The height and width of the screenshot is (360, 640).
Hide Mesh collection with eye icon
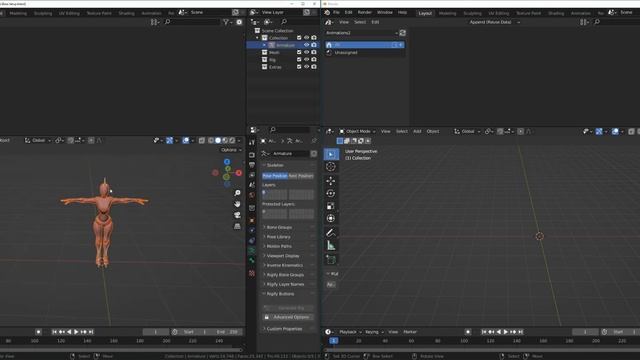(x=306, y=52)
